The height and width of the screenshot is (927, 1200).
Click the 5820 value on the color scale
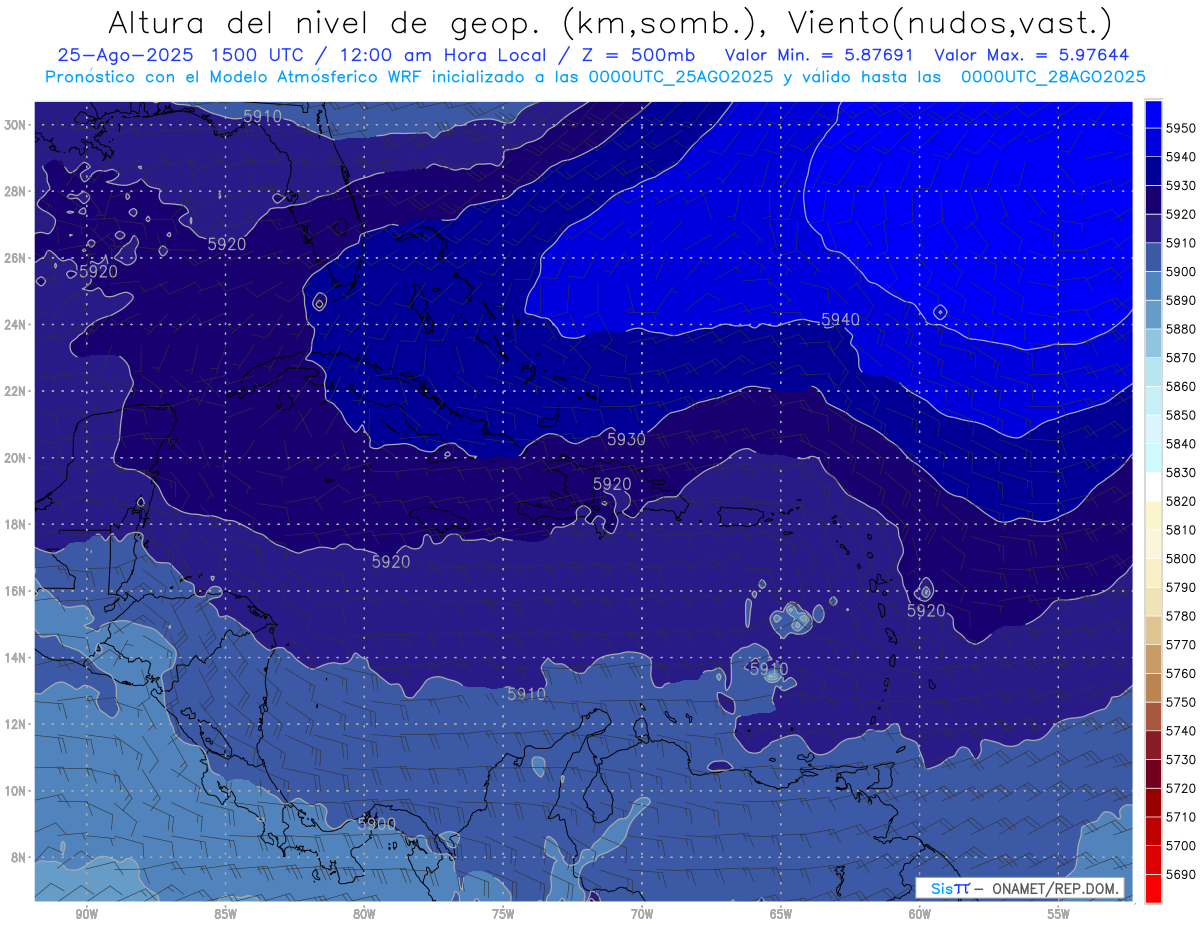point(1181,501)
